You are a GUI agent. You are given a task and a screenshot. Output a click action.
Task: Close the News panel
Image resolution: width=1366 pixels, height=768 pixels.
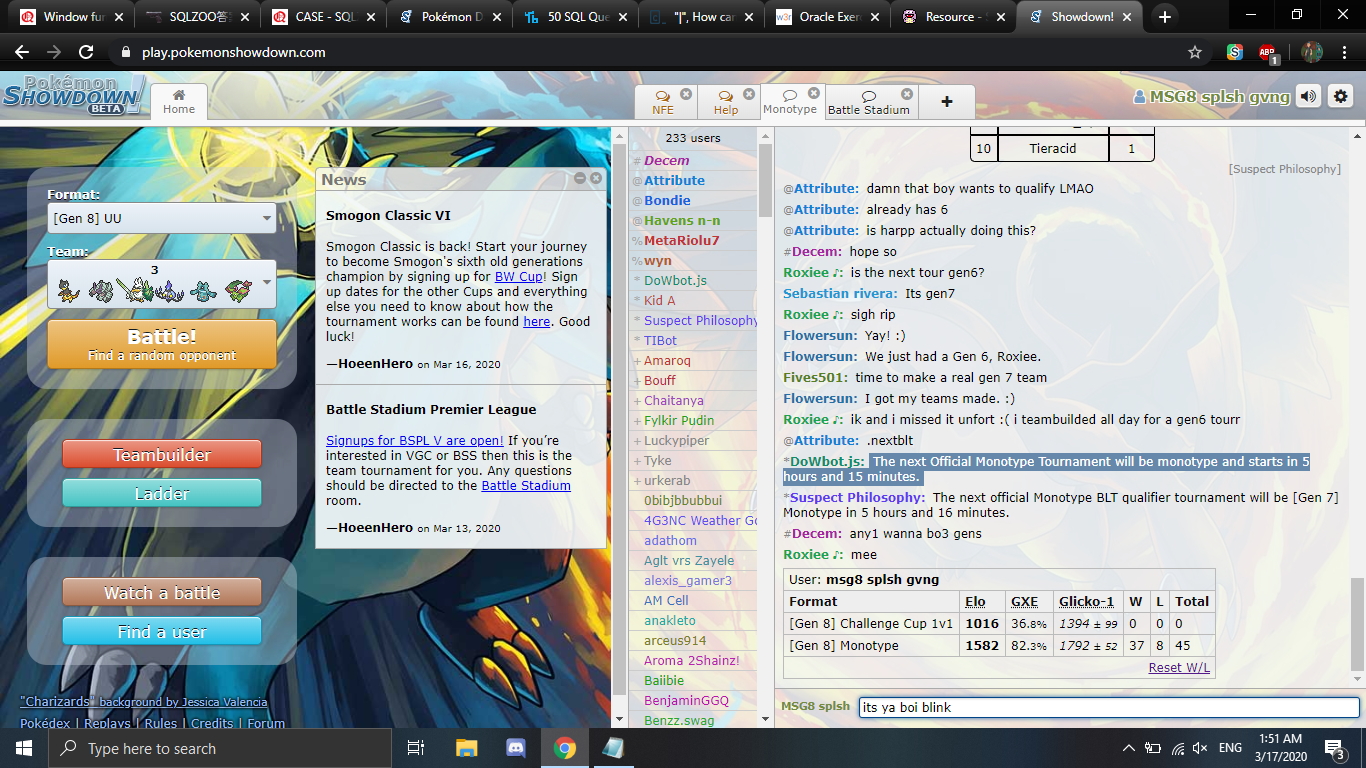(x=596, y=178)
